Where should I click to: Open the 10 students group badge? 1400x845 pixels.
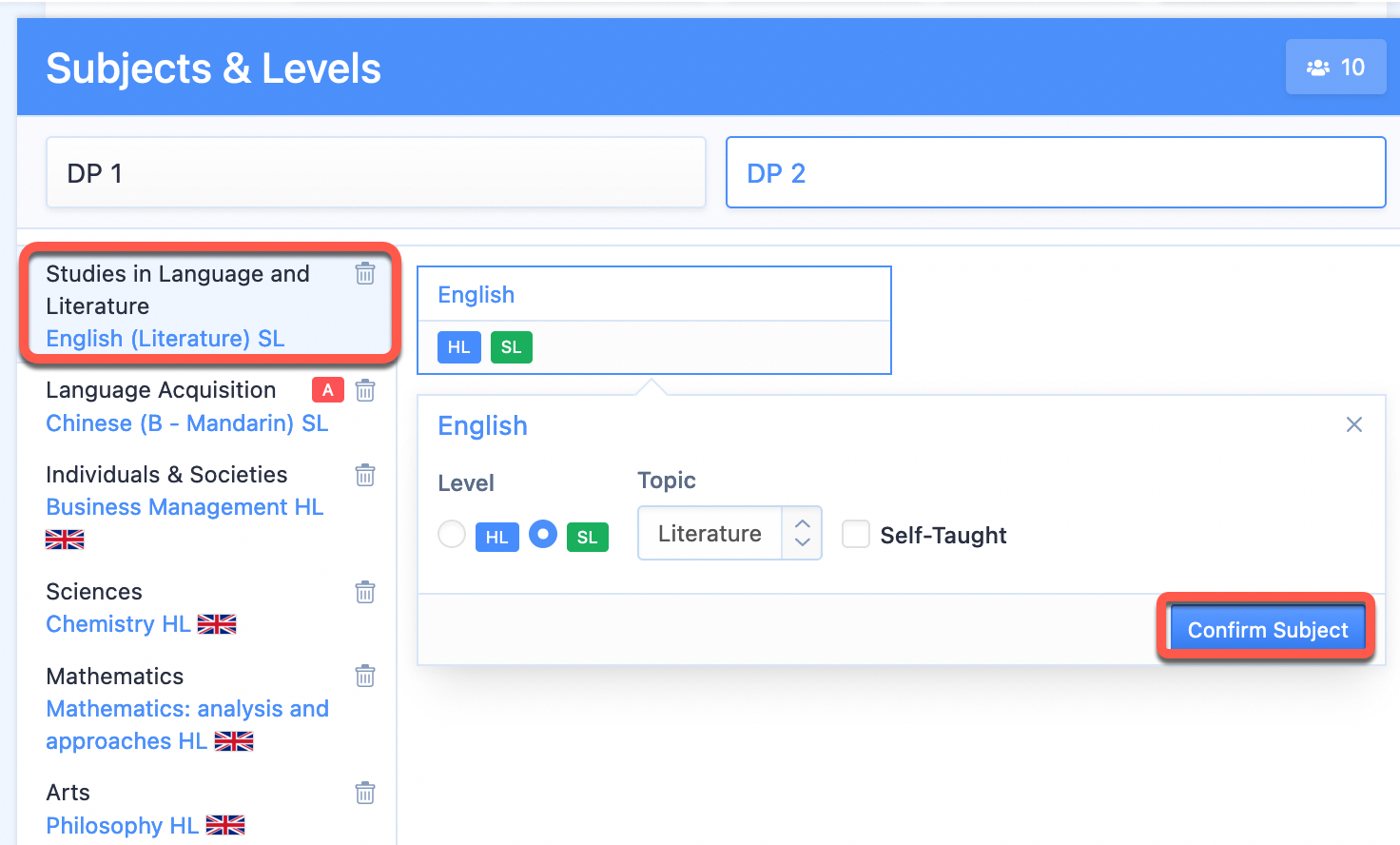pos(1335,67)
